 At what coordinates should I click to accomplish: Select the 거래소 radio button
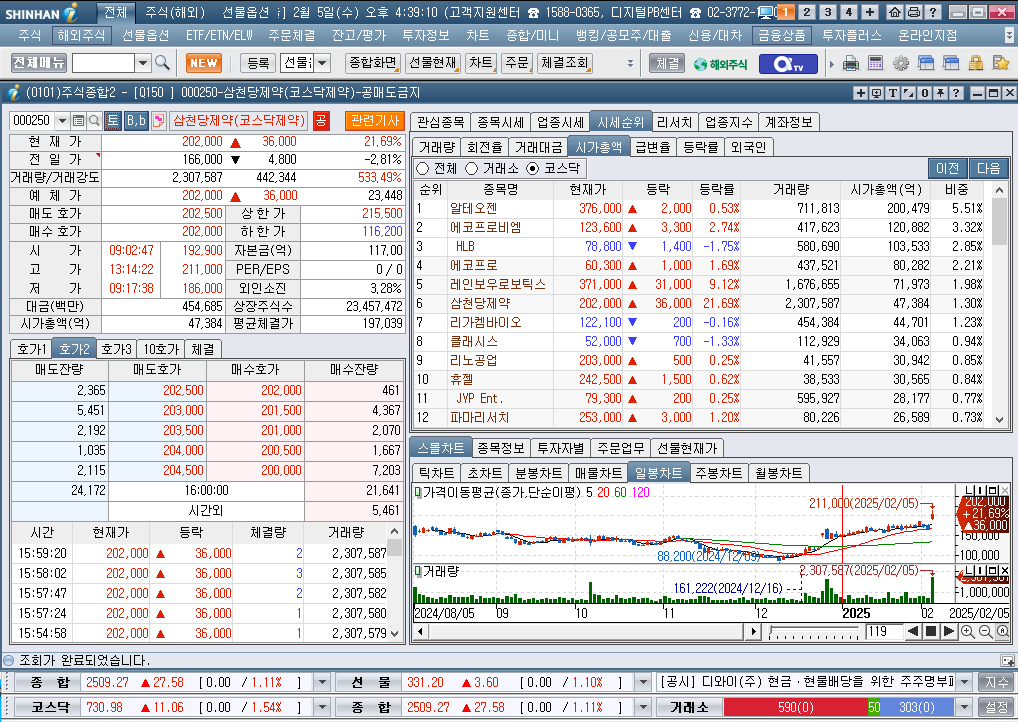pyautogui.click(x=471, y=168)
